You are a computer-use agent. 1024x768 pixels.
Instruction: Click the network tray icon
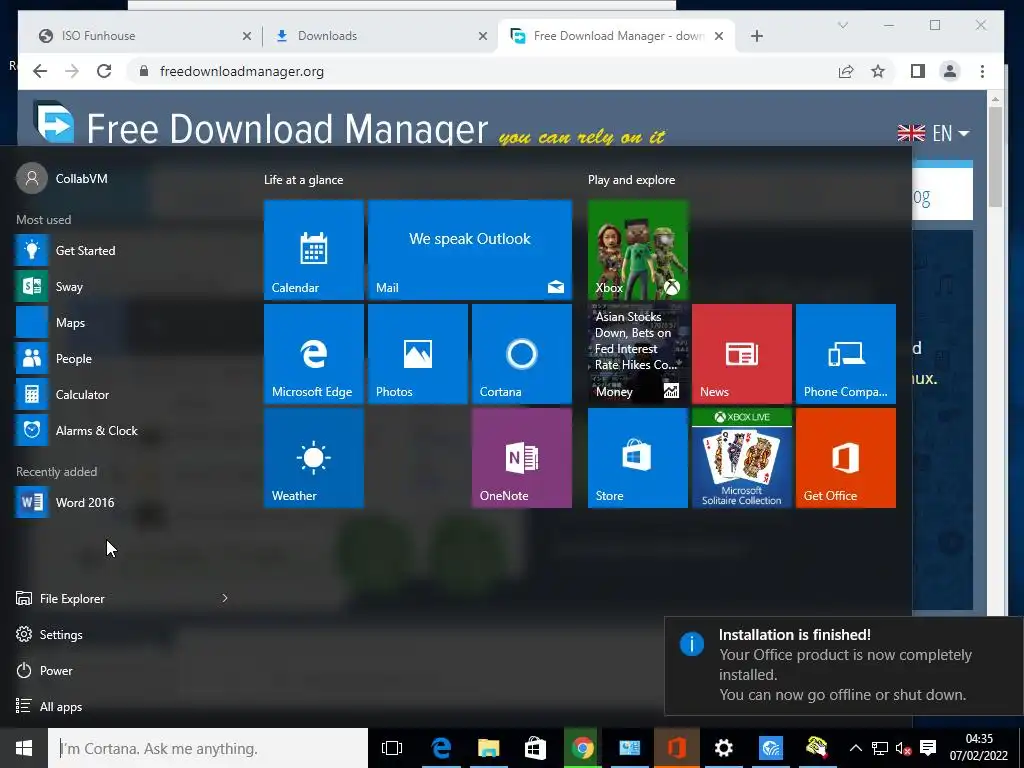pyautogui.click(x=880, y=748)
